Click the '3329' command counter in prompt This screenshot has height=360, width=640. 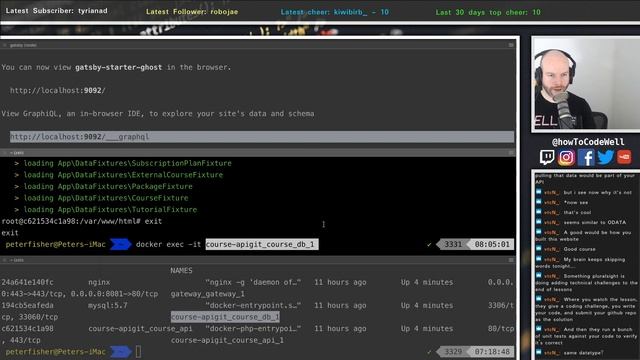tap(453, 351)
